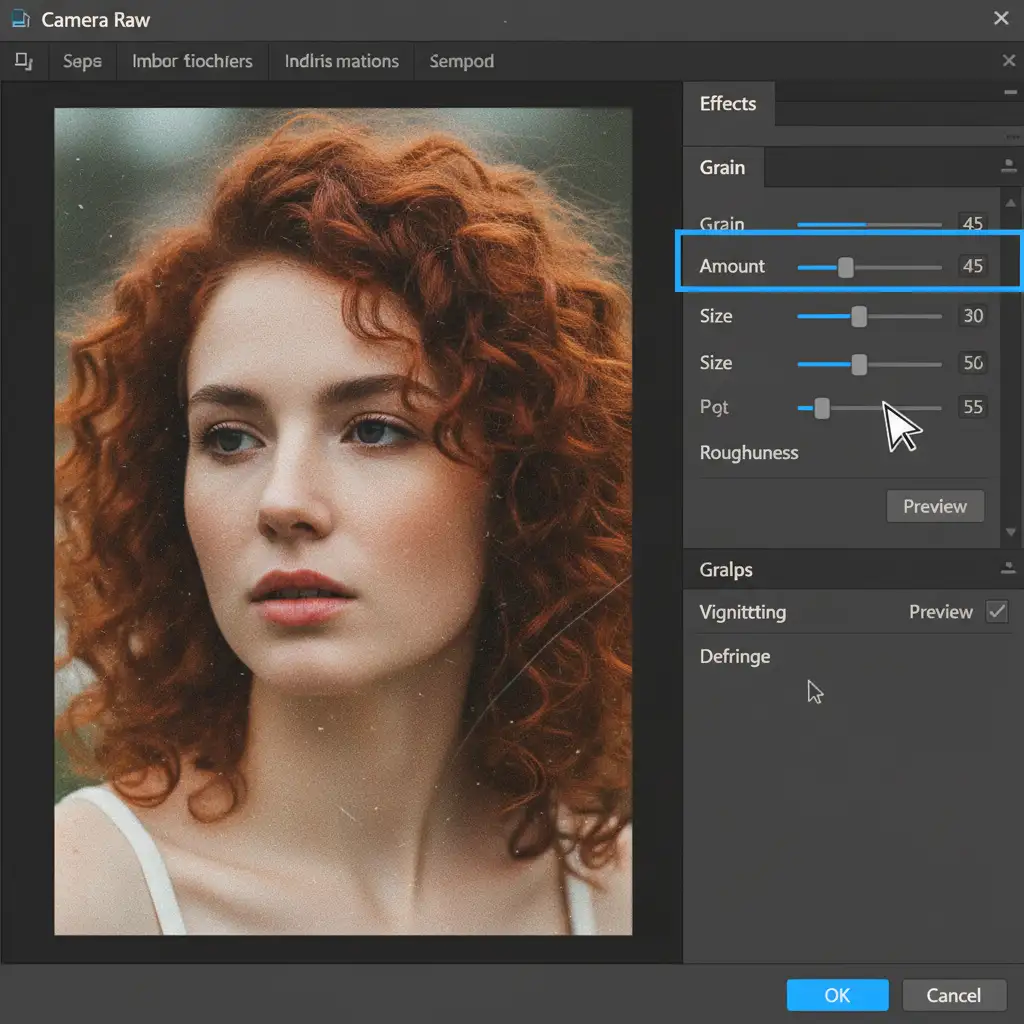Click the Preview button under Roughuness
The width and height of the screenshot is (1024, 1024).
click(x=935, y=506)
